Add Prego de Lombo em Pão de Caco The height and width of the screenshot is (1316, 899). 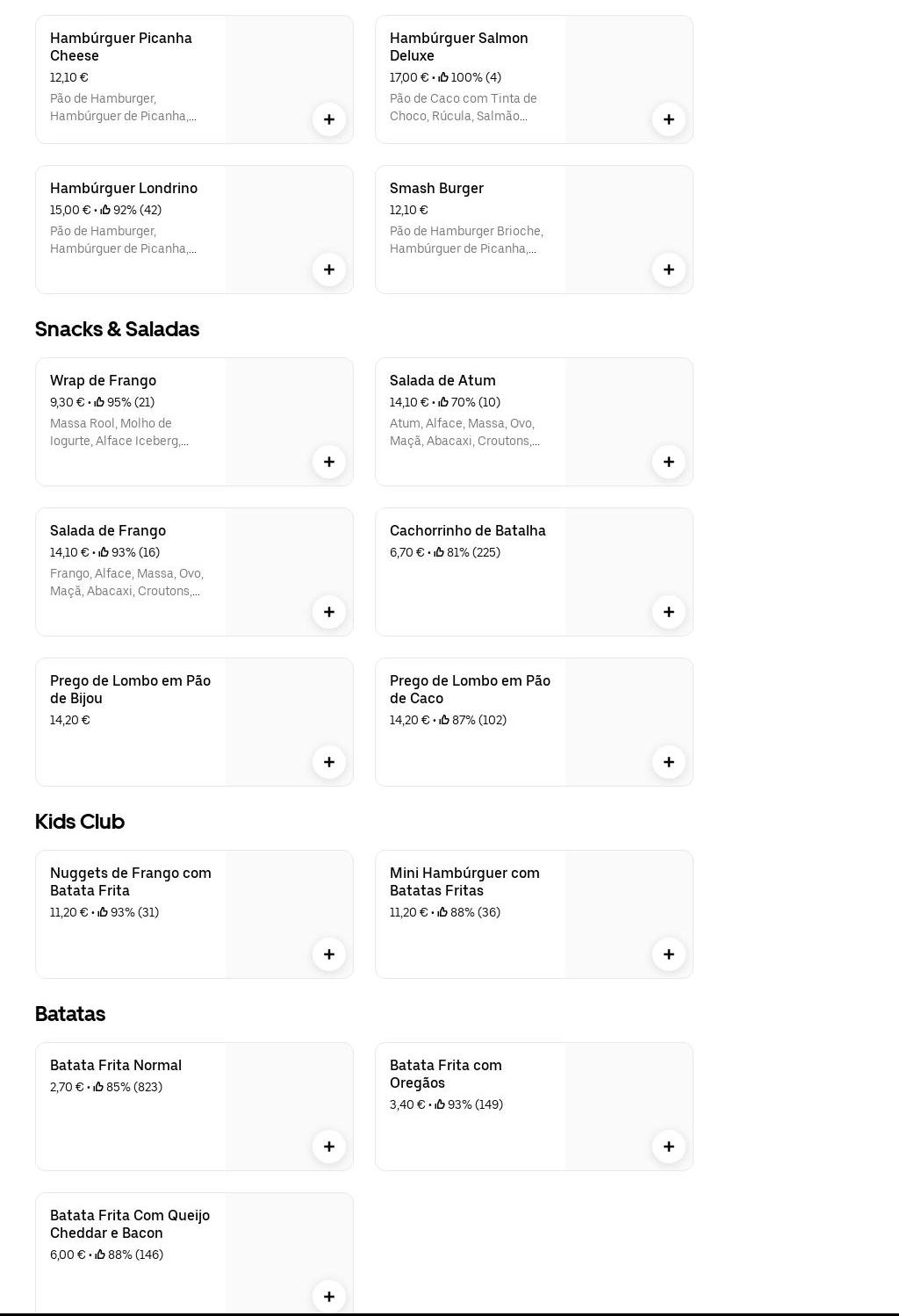pos(669,762)
